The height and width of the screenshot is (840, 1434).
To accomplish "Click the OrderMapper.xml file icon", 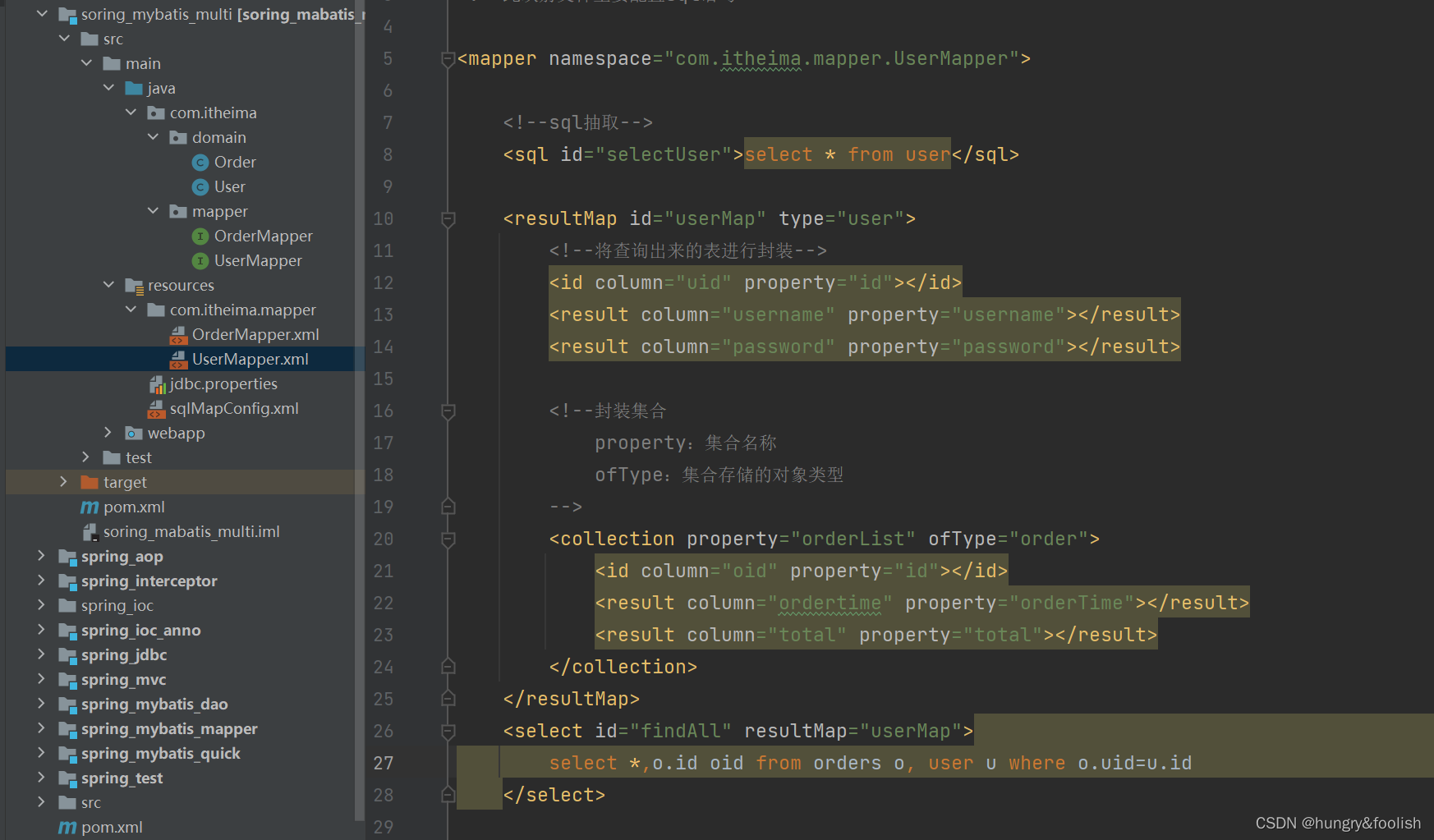I will [x=178, y=335].
